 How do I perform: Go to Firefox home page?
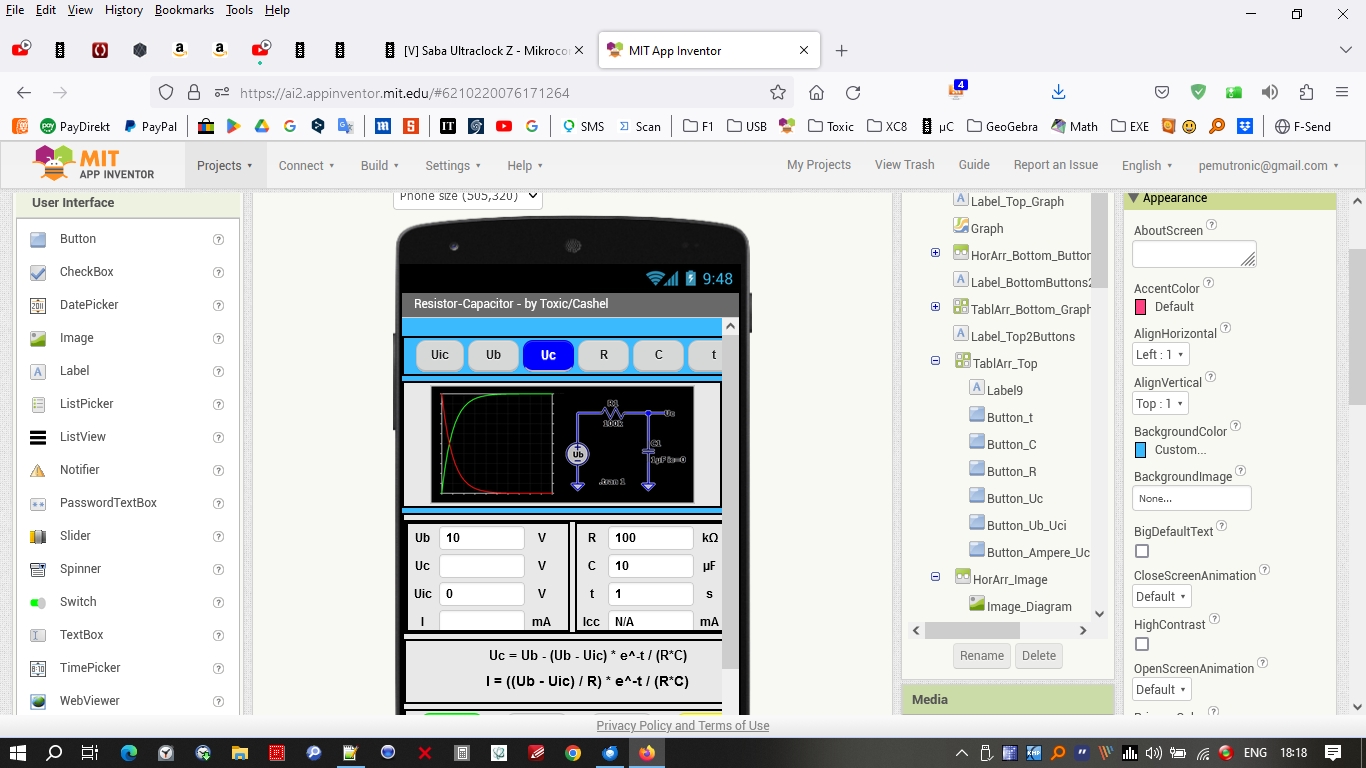pyautogui.click(x=816, y=92)
